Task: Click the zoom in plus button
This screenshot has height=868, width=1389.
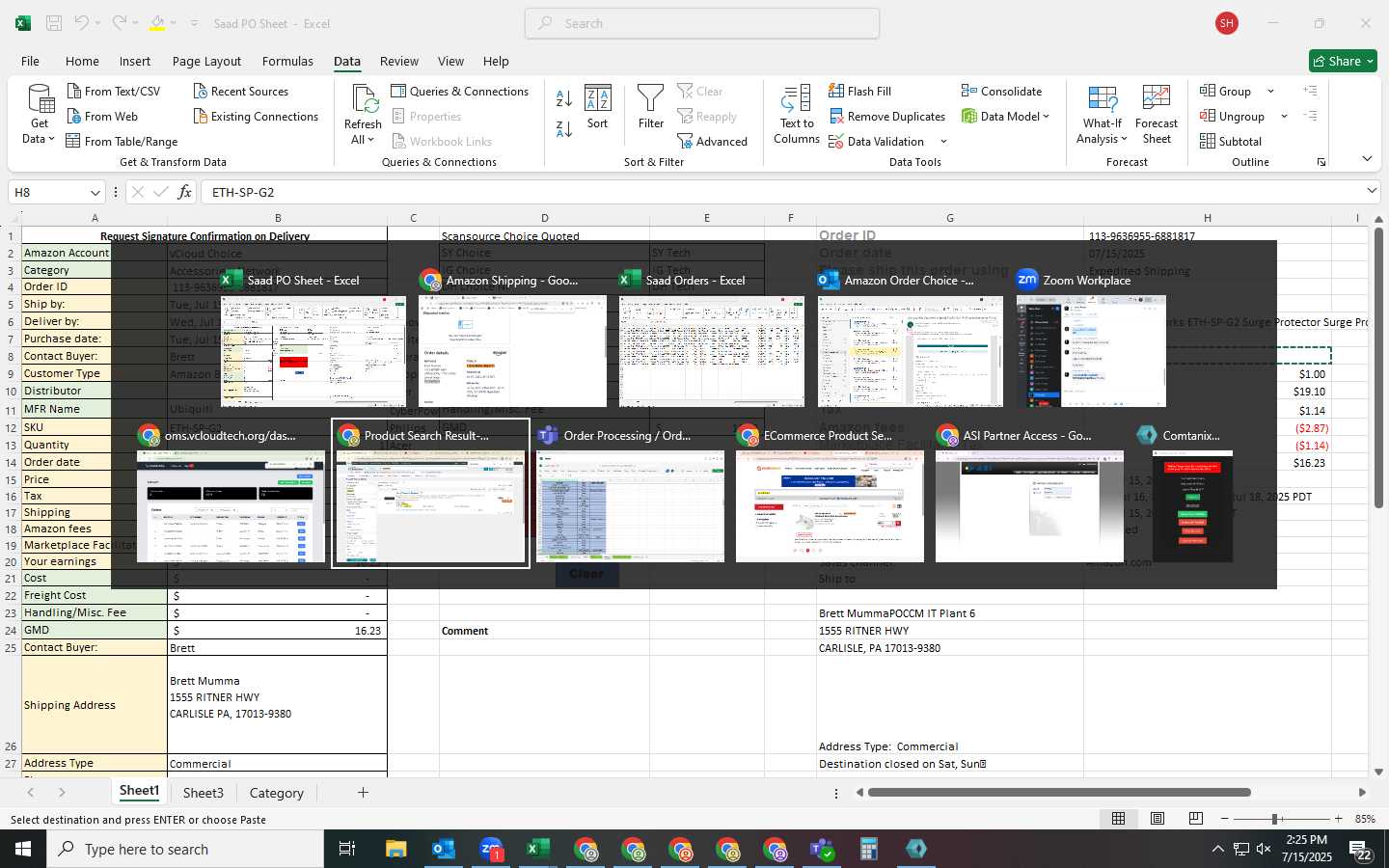Action: (x=1338, y=819)
